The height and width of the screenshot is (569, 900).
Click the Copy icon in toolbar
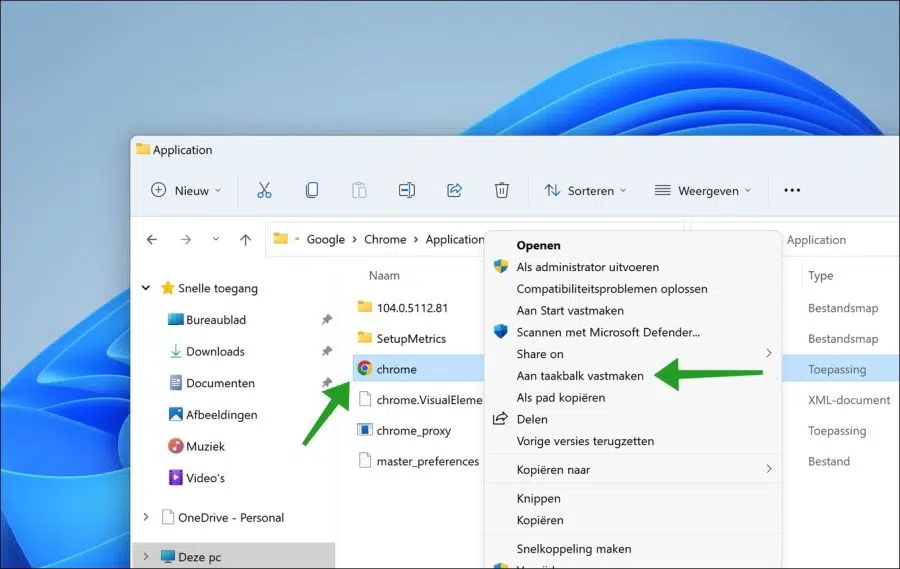(312, 190)
